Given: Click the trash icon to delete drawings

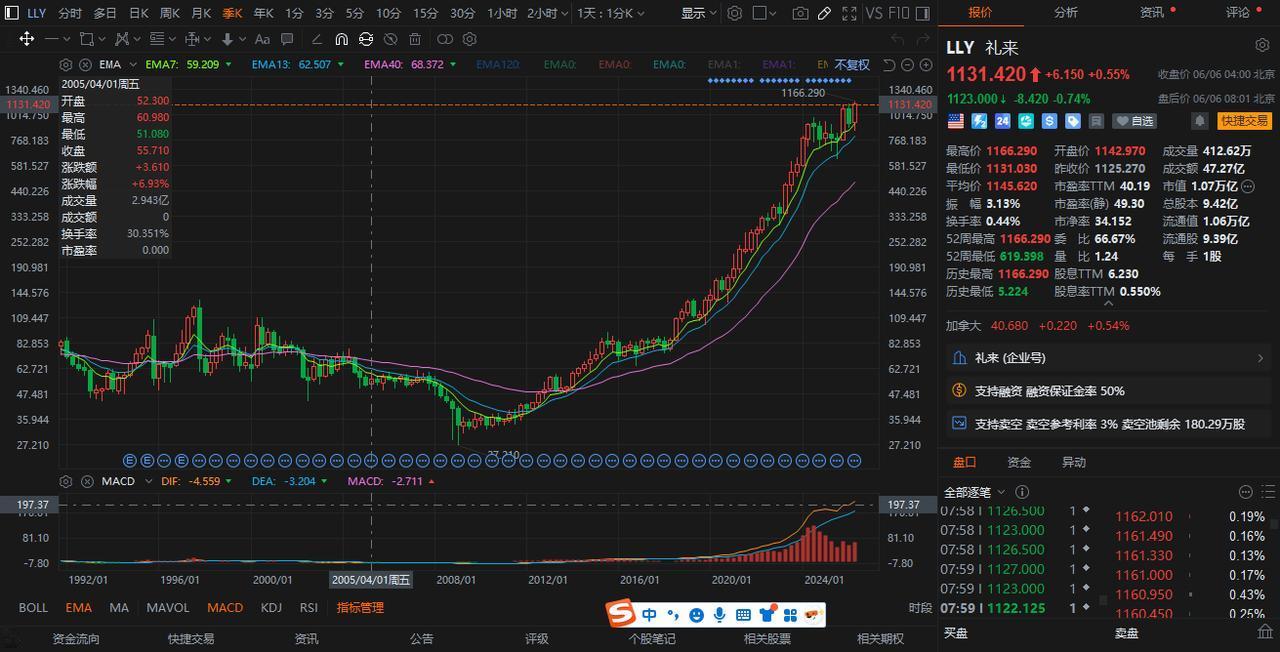Looking at the screenshot, I should tap(415, 39).
